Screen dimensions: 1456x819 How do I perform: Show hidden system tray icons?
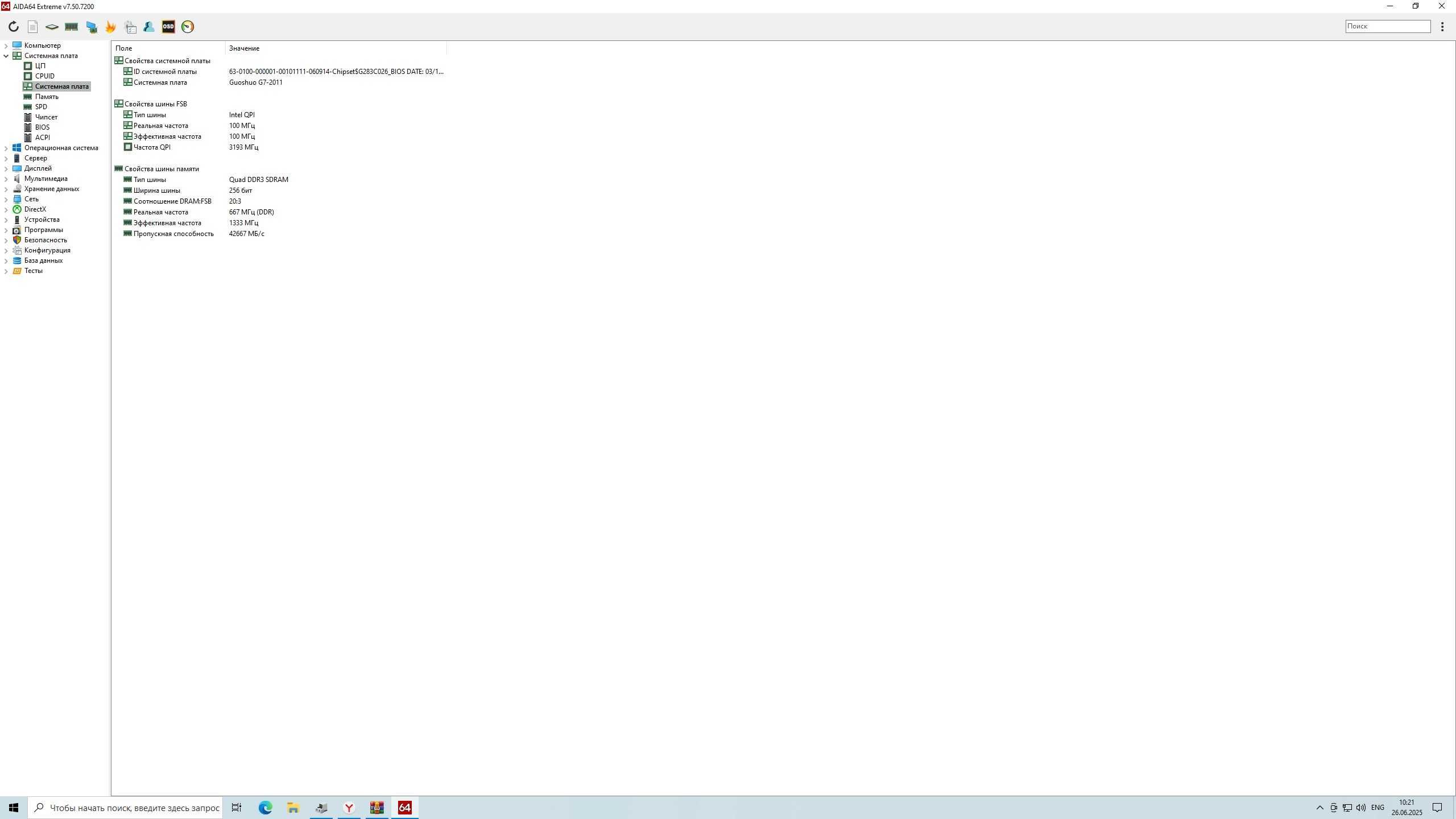[x=1319, y=808]
